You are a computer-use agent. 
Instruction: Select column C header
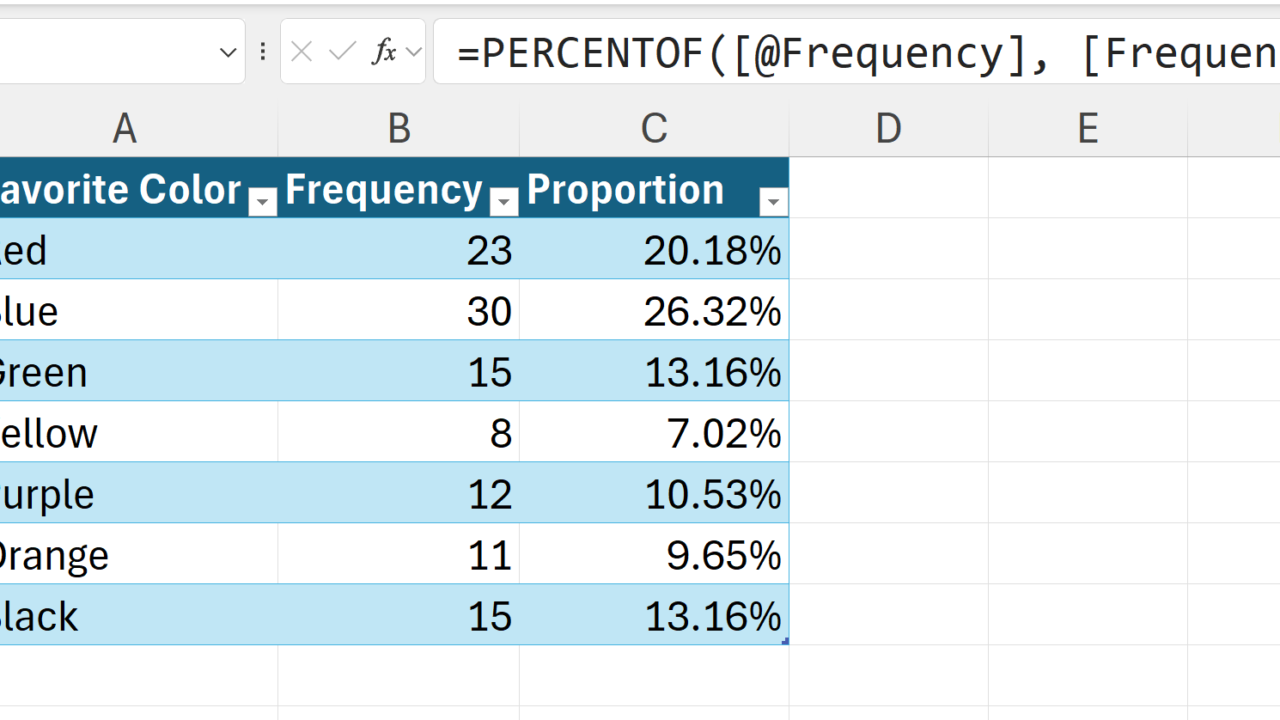tap(654, 128)
